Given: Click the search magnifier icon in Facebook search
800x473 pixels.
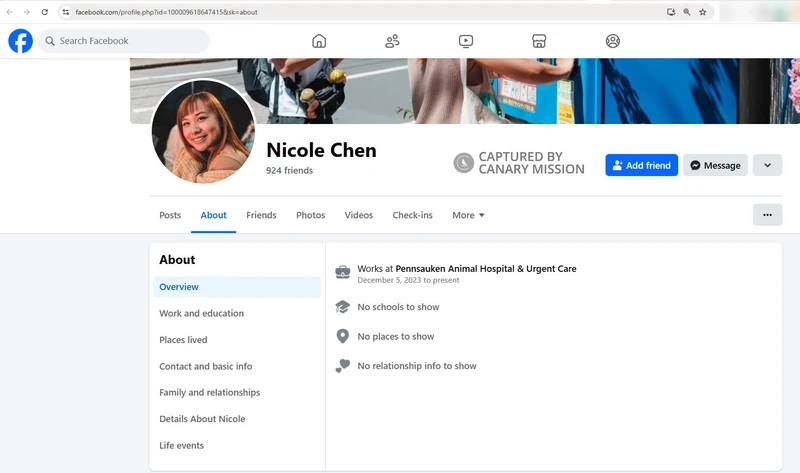Looking at the screenshot, I should coord(49,41).
